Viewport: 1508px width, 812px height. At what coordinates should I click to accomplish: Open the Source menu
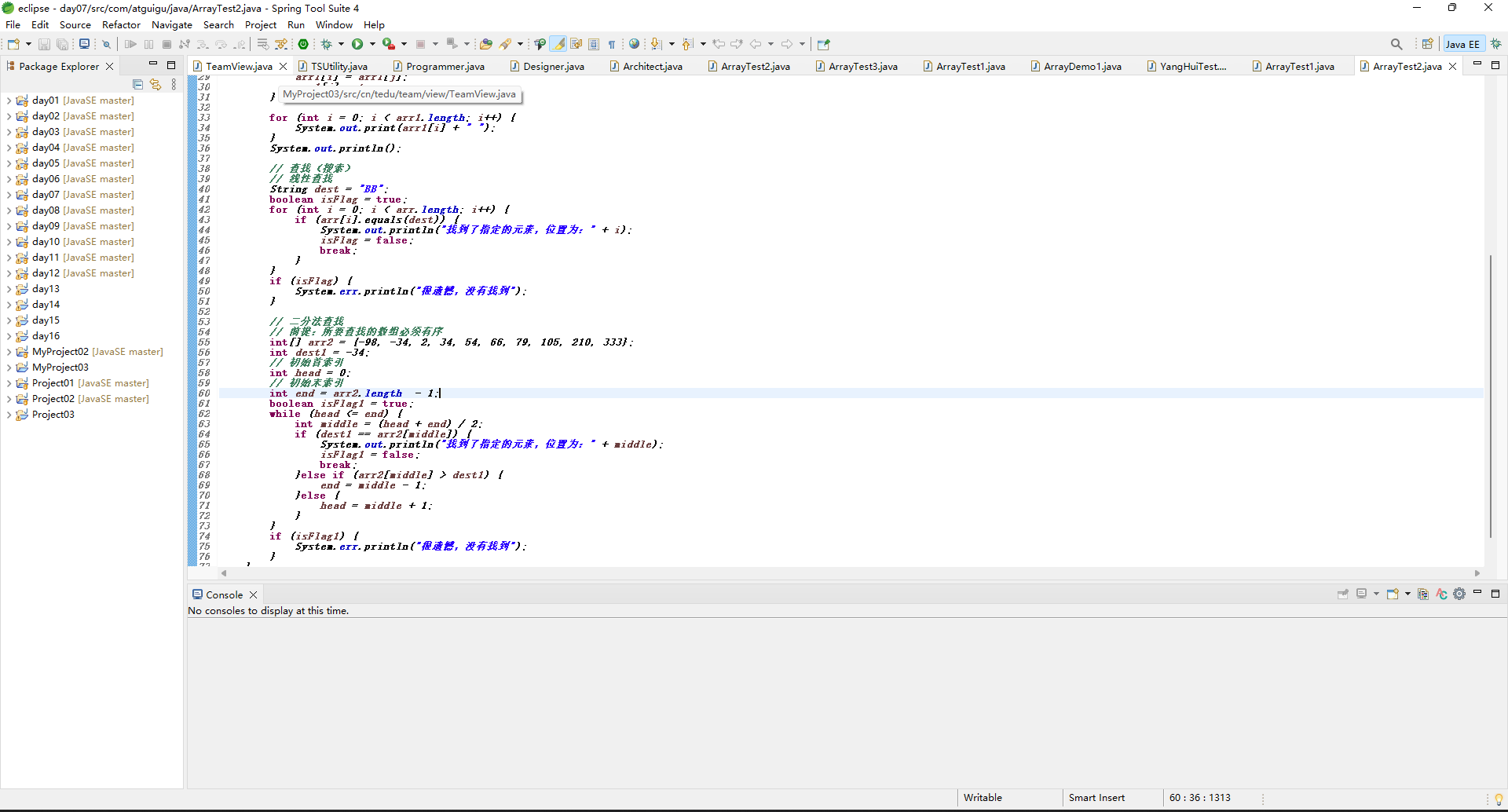(75, 24)
